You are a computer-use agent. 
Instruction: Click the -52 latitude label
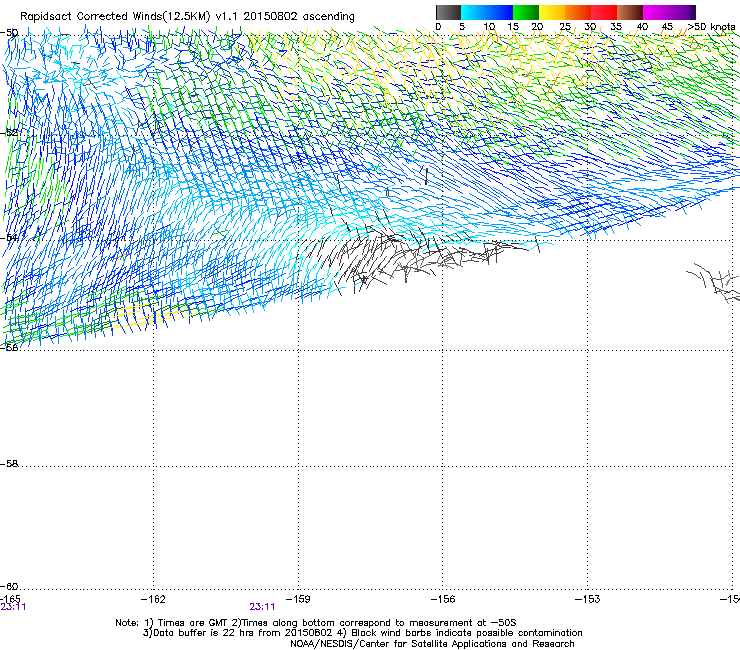9,133
